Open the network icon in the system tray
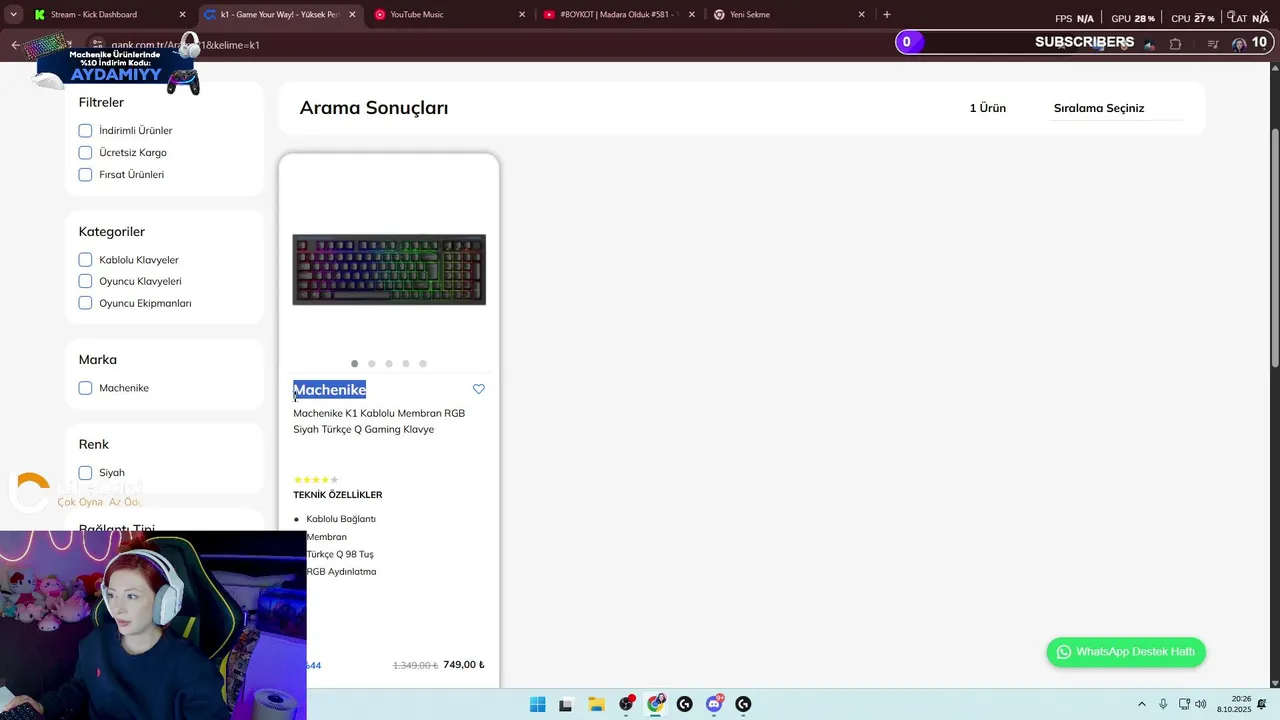 pyautogui.click(x=1184, y=704)
